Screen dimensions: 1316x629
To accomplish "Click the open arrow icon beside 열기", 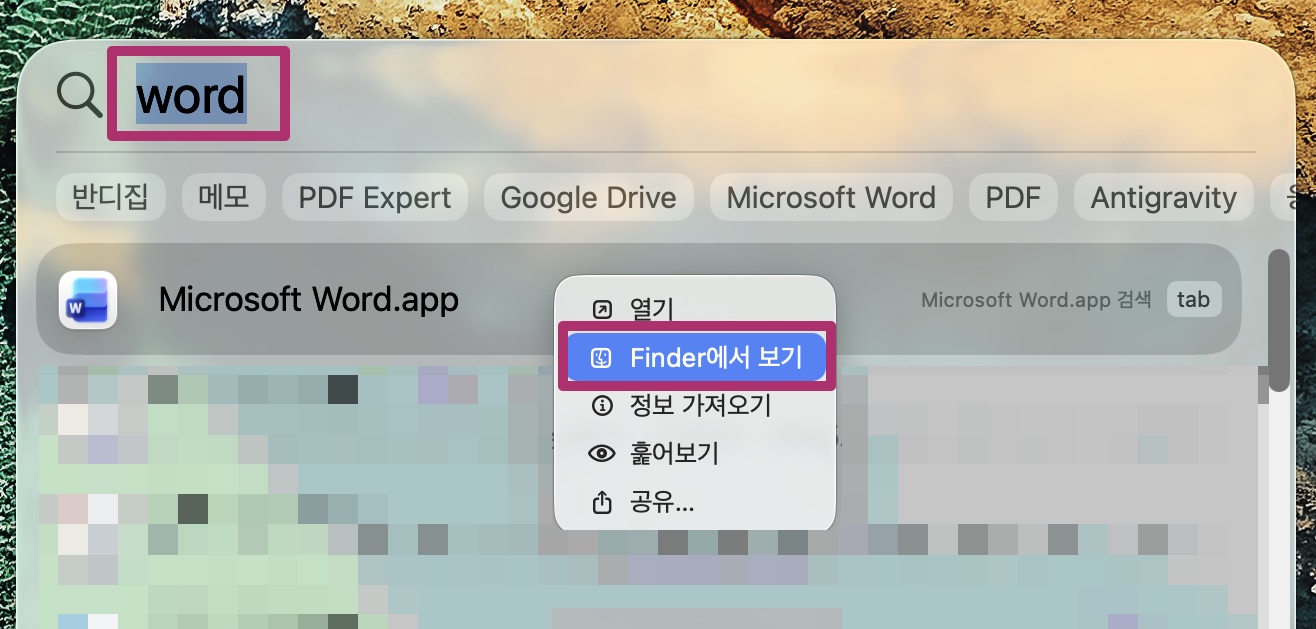I will pos(600,309).
